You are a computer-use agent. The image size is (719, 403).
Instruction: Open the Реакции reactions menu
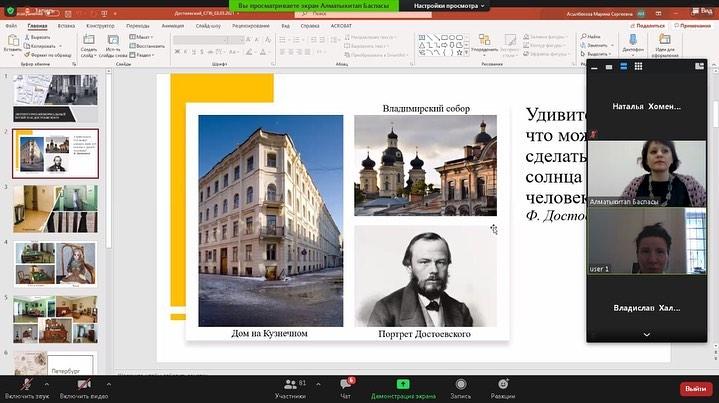point(502,387)
